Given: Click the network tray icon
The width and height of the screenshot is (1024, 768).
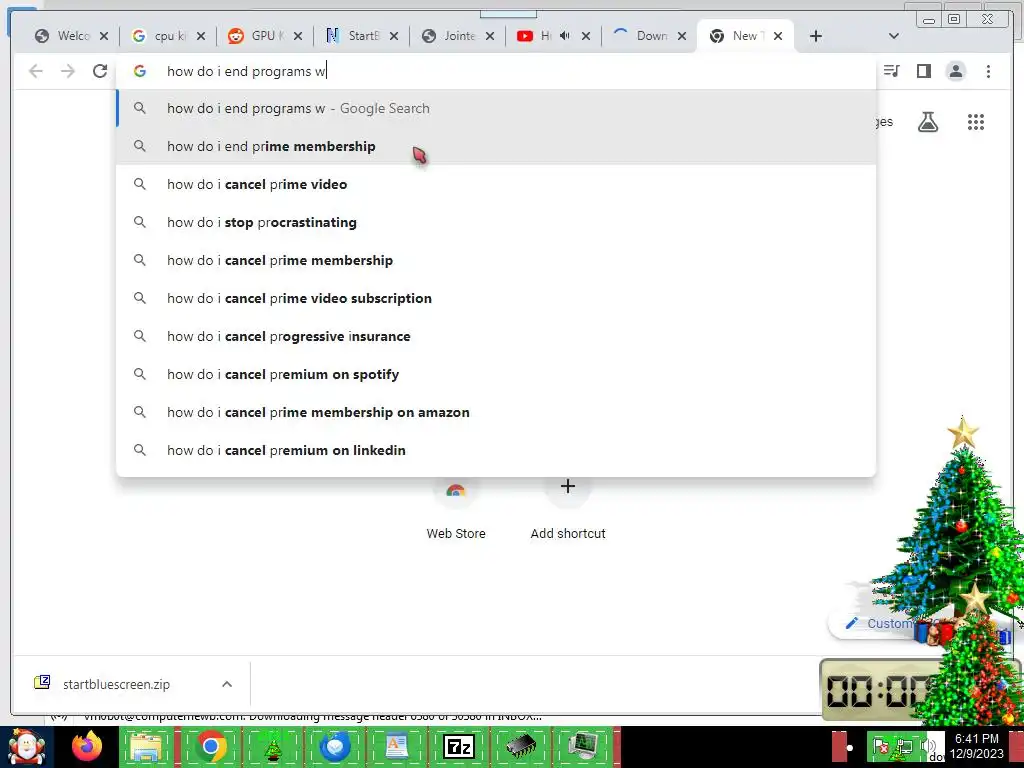Looking at the screenshot, I should point(903,746).
